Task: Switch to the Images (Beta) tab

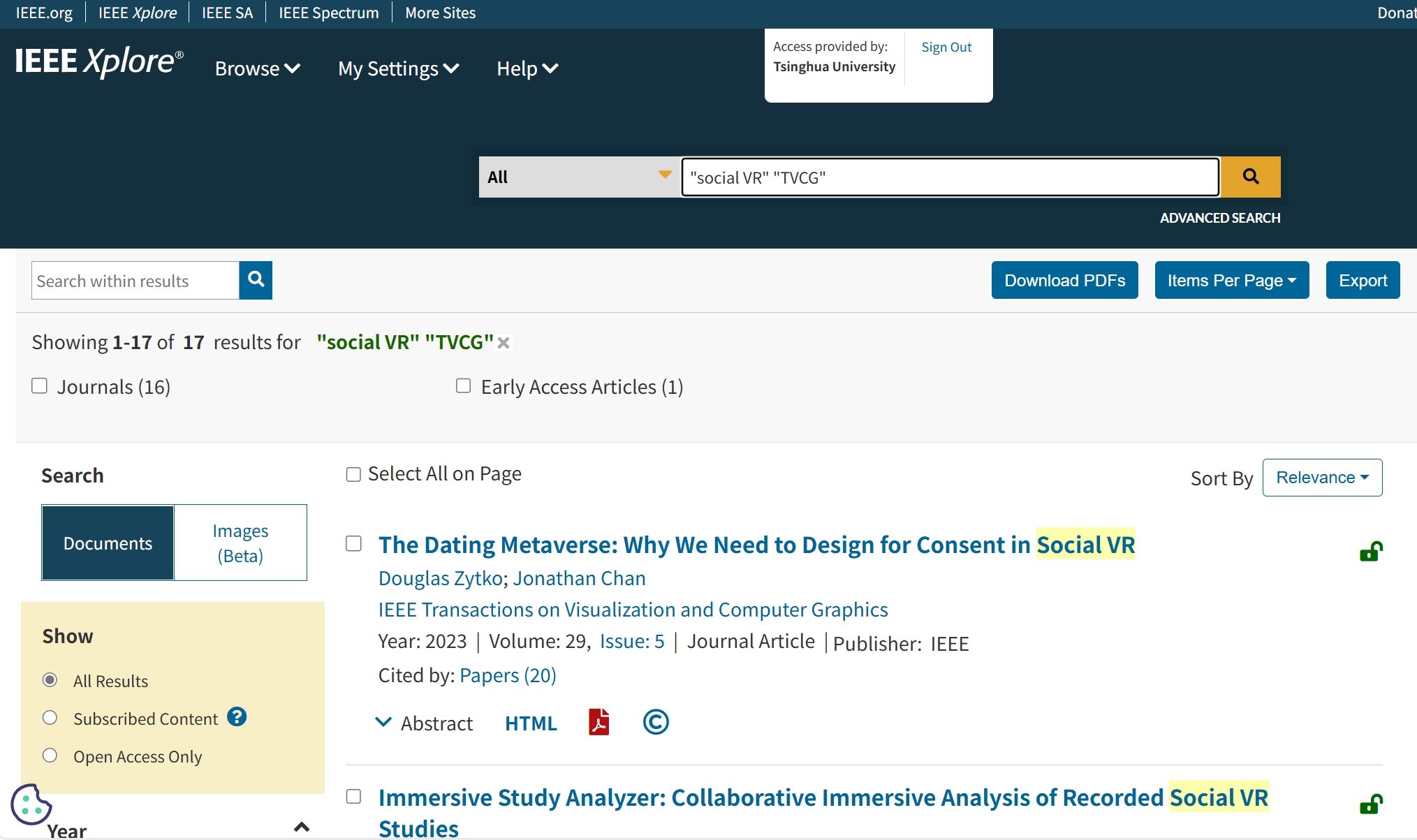Action: coord(240,543)
